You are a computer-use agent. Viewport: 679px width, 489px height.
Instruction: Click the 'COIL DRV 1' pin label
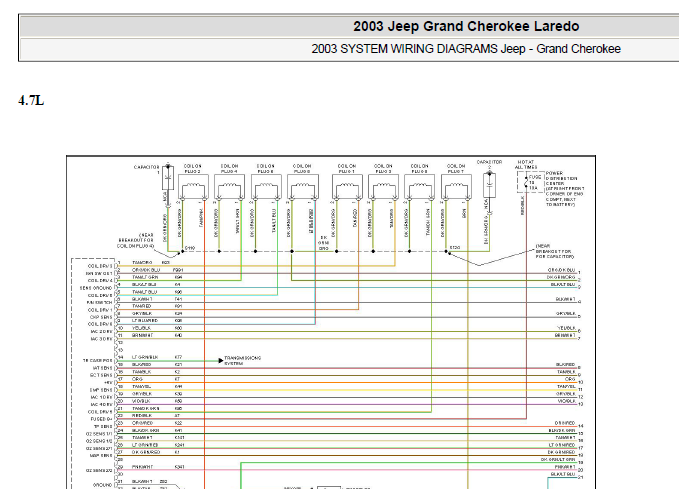pyautogui.click(x=100, y=310)
